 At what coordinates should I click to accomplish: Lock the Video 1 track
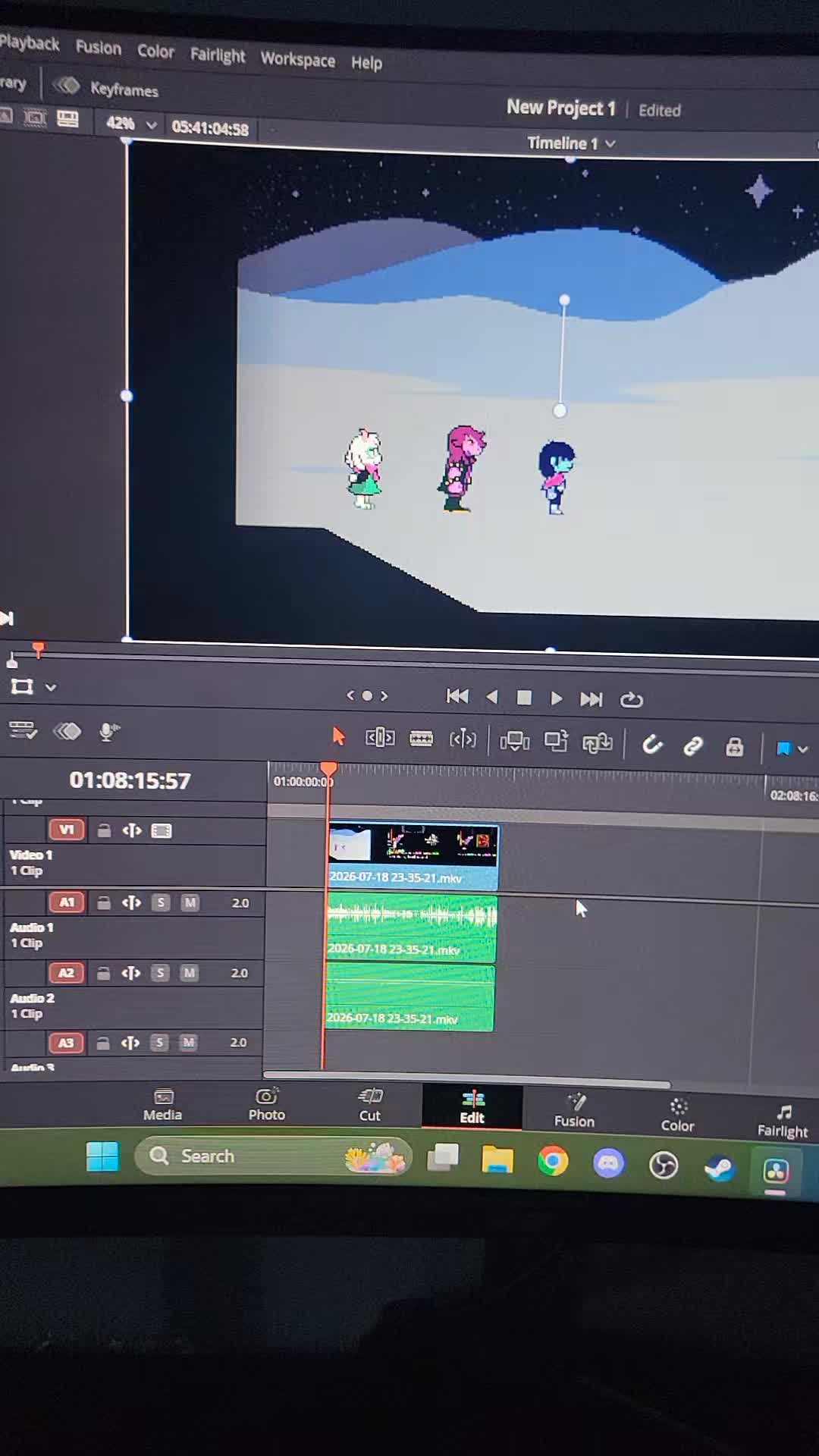click(x=105, y=830)
